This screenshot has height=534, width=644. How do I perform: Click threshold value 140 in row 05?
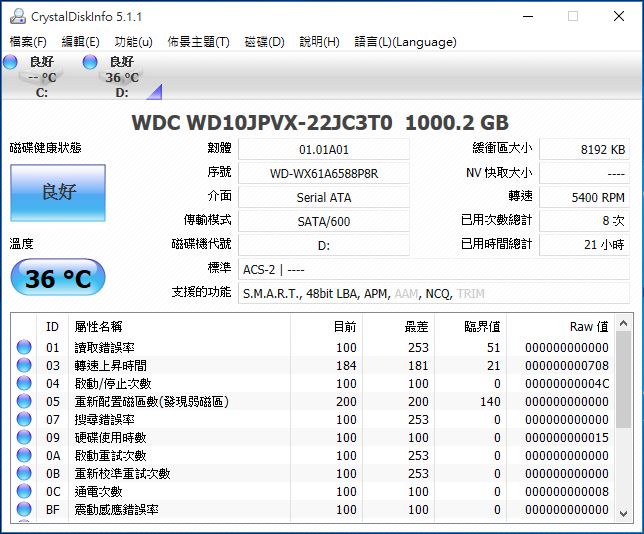coord(490,402)
